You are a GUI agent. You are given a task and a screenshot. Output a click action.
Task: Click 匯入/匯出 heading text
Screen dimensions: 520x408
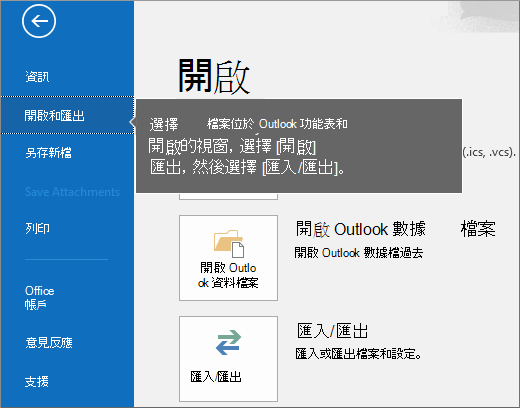click(333, 331)
